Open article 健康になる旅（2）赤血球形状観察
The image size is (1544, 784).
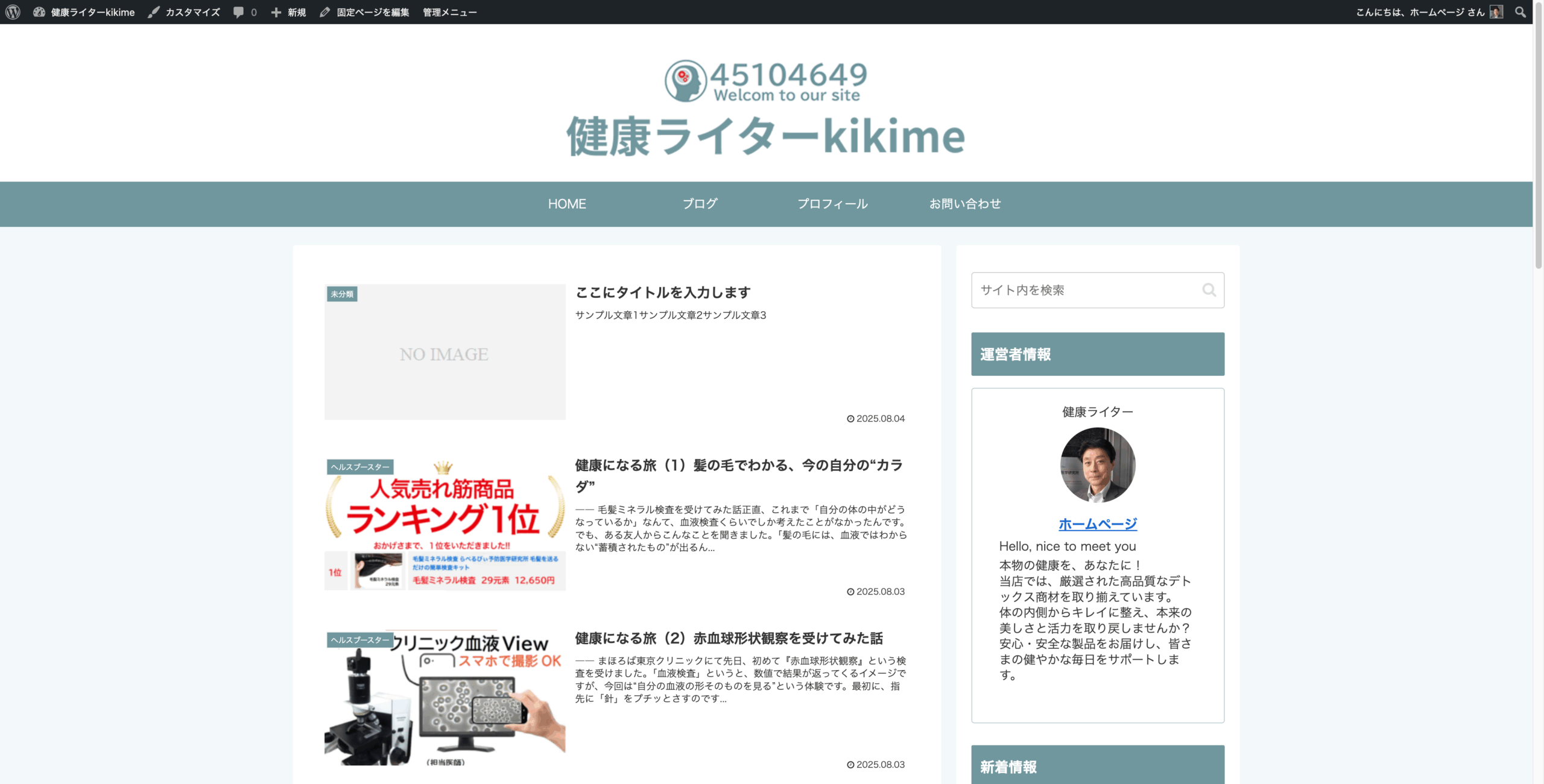point(729,638)
